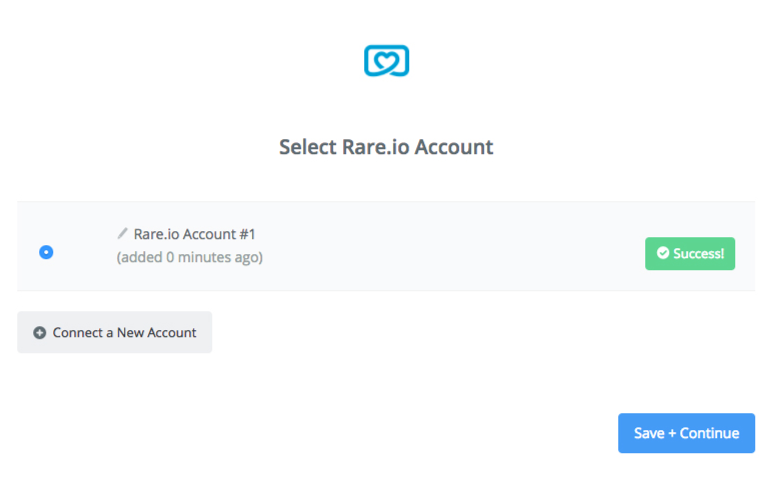Screen dimensions: 770x490
Task: Click the checkmark icon in Success badge
Action: coord(663,253)
